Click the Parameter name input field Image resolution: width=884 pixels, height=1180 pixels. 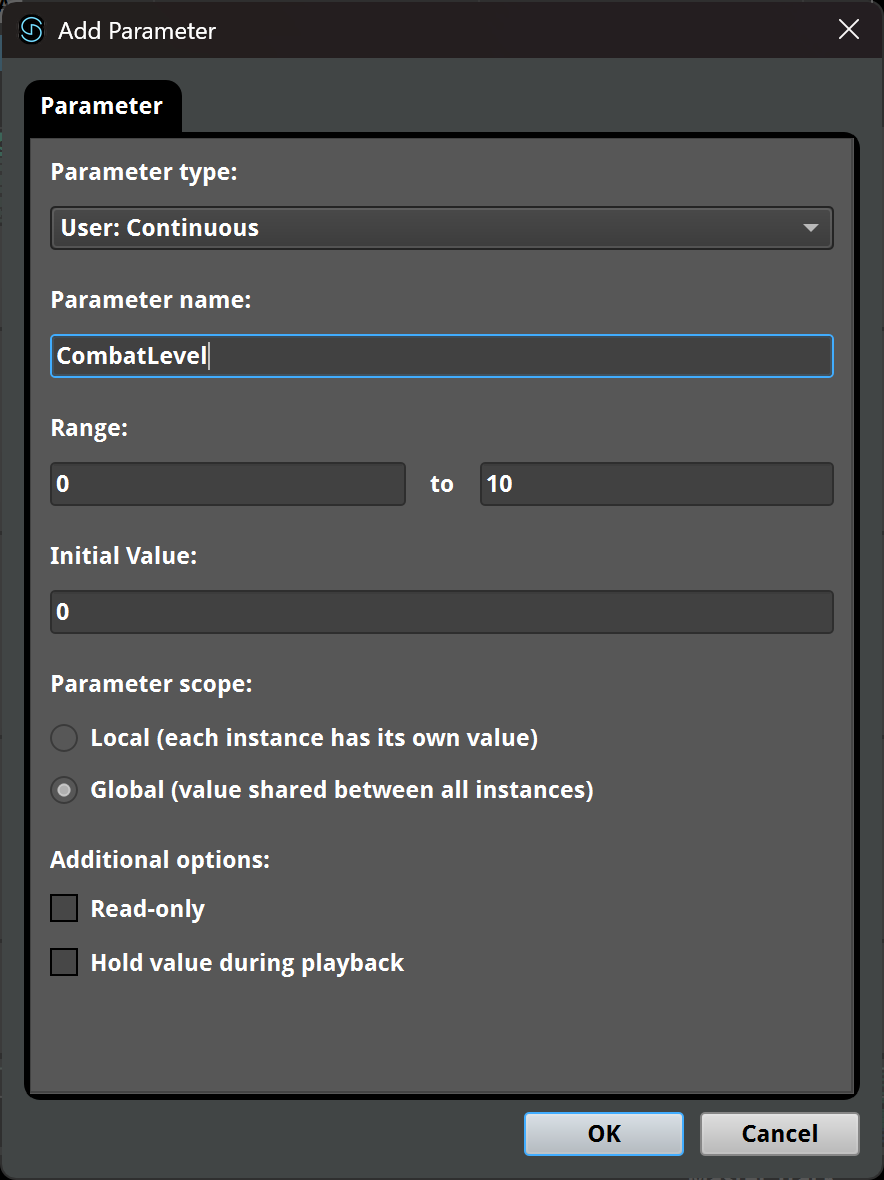(442, 356)
